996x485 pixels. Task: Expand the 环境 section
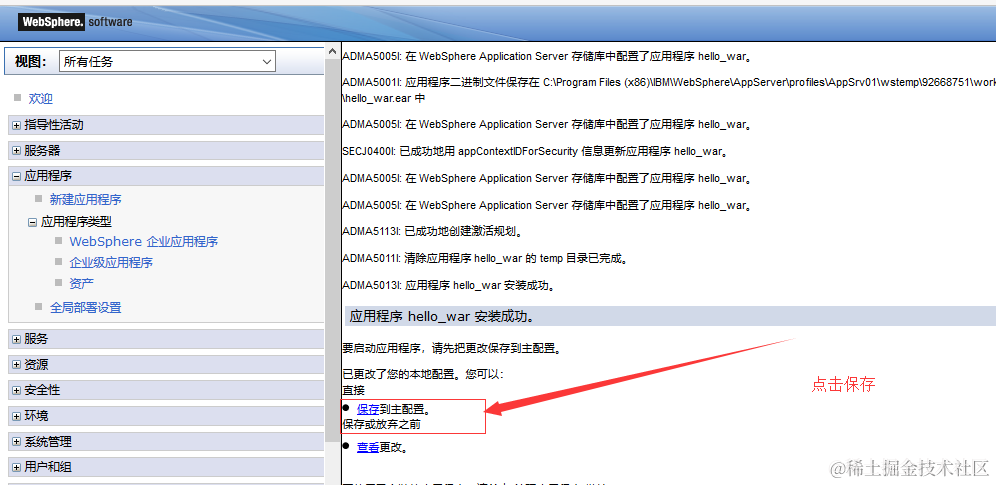[x=17, y=416]
